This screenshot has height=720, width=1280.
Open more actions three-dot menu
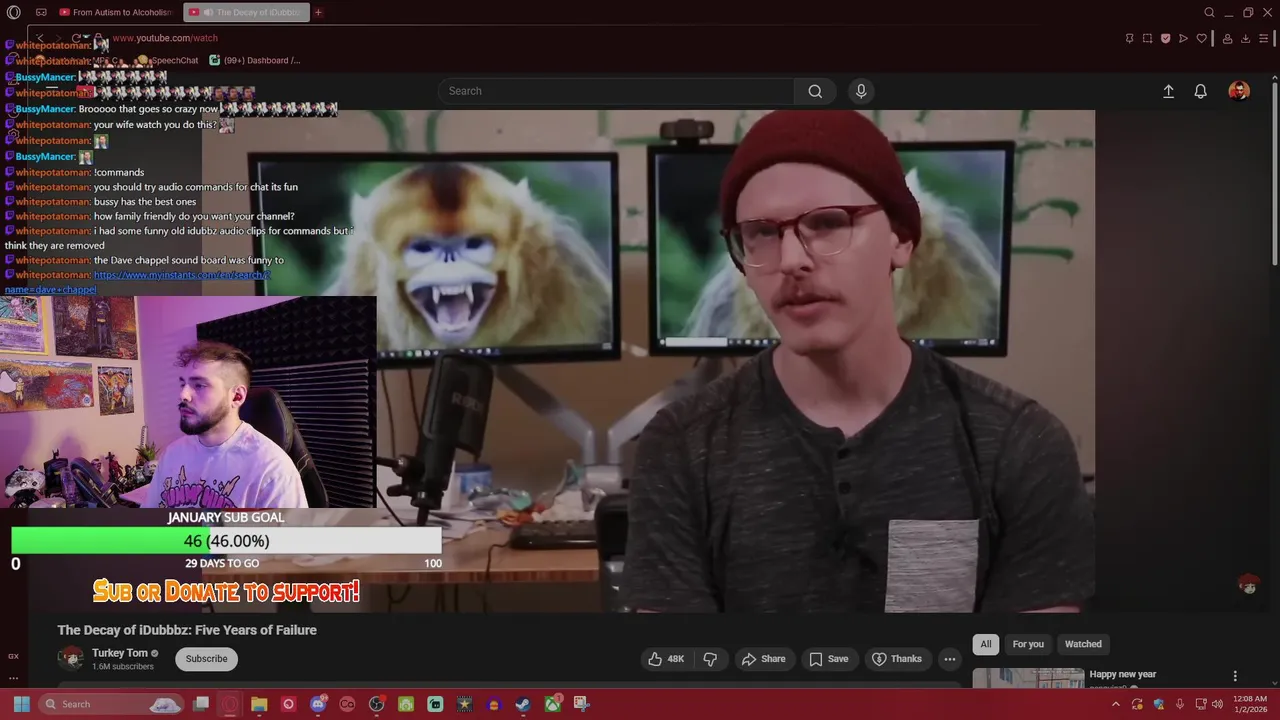click(950, 659)
